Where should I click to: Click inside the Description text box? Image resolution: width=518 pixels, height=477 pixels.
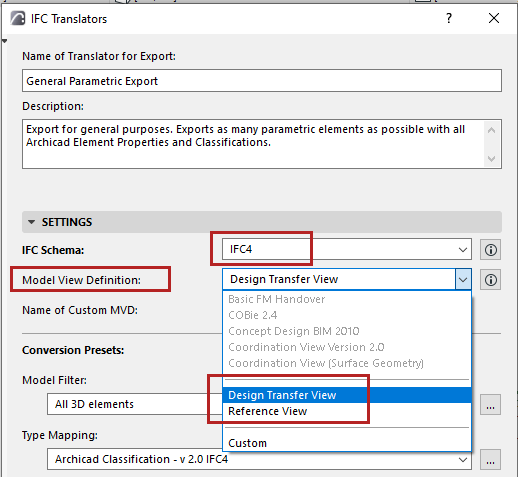[x=253, y=144]
